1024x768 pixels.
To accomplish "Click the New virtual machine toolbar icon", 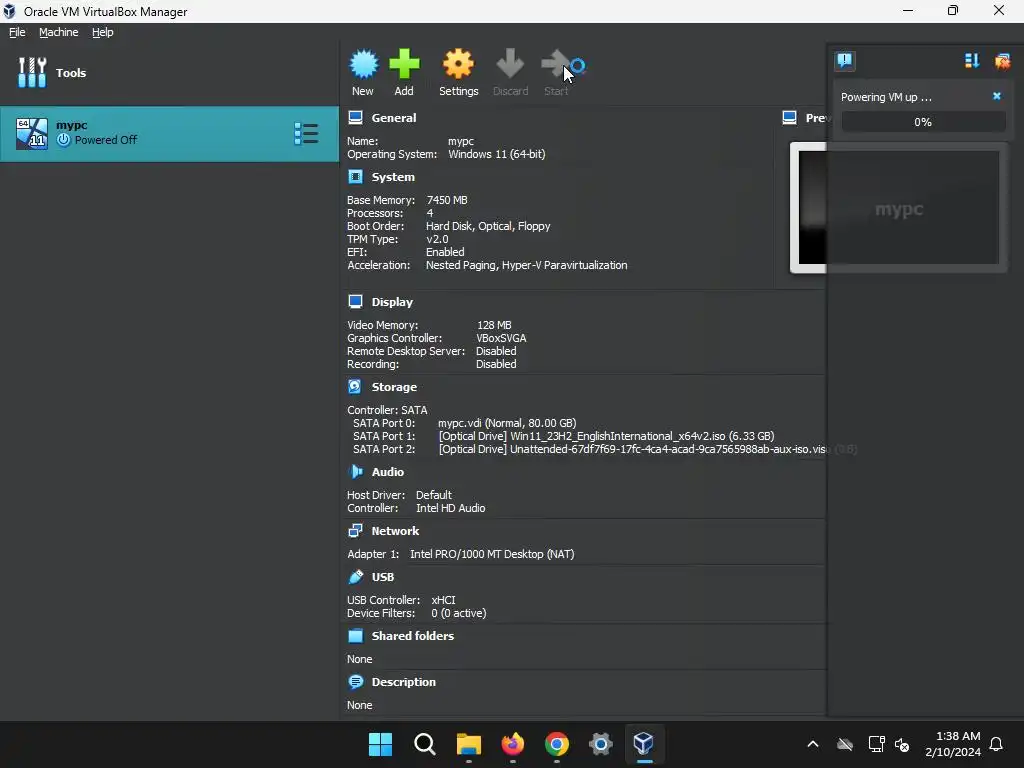I will pyautogui.click(x=363, y=64).
